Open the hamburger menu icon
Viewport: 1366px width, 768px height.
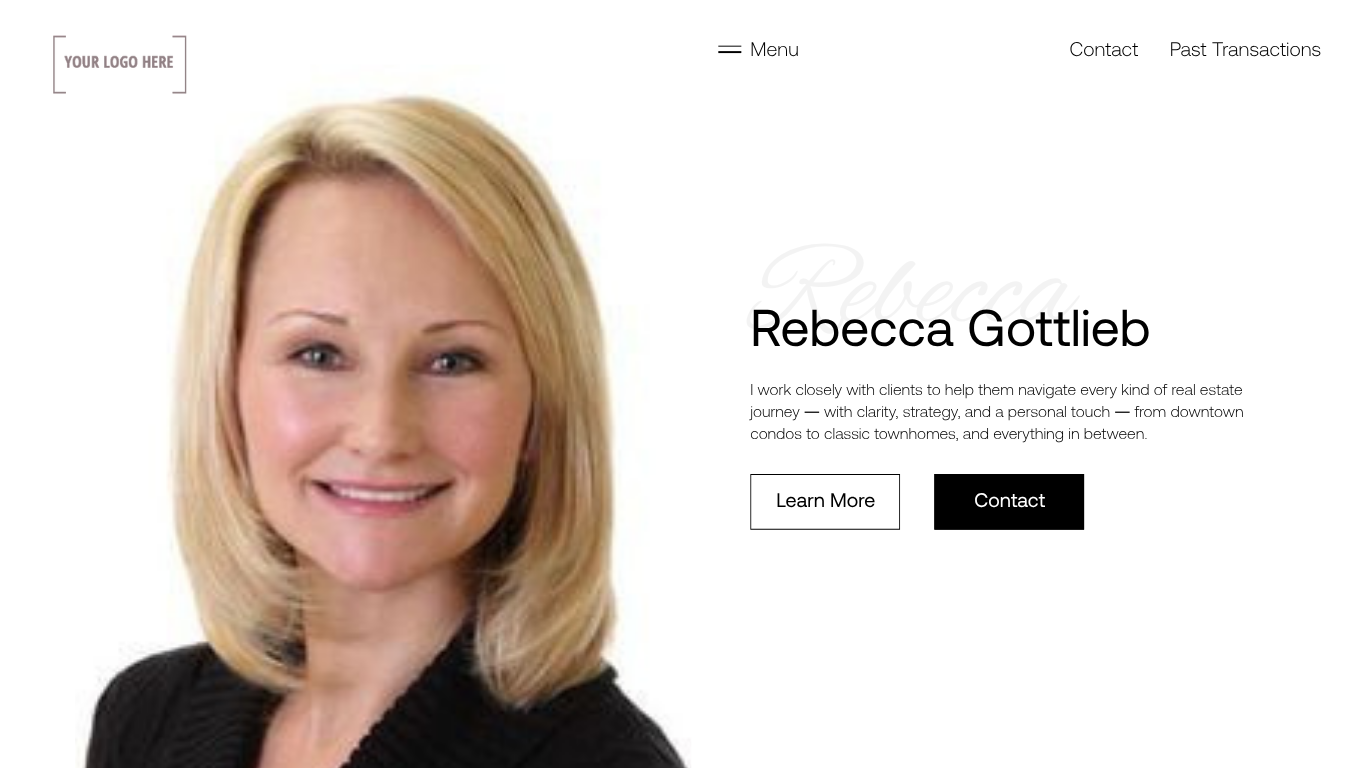click(x=729, y=49)
